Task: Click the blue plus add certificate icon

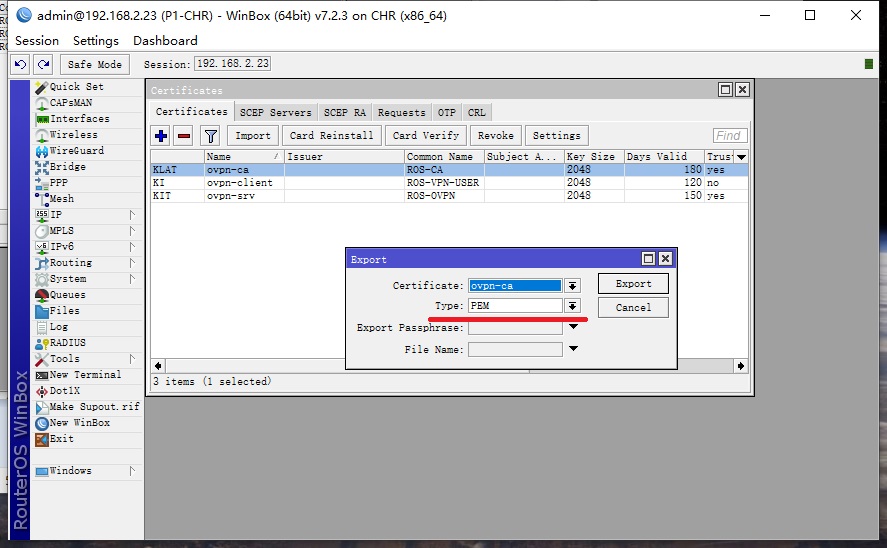Action: 161,136
